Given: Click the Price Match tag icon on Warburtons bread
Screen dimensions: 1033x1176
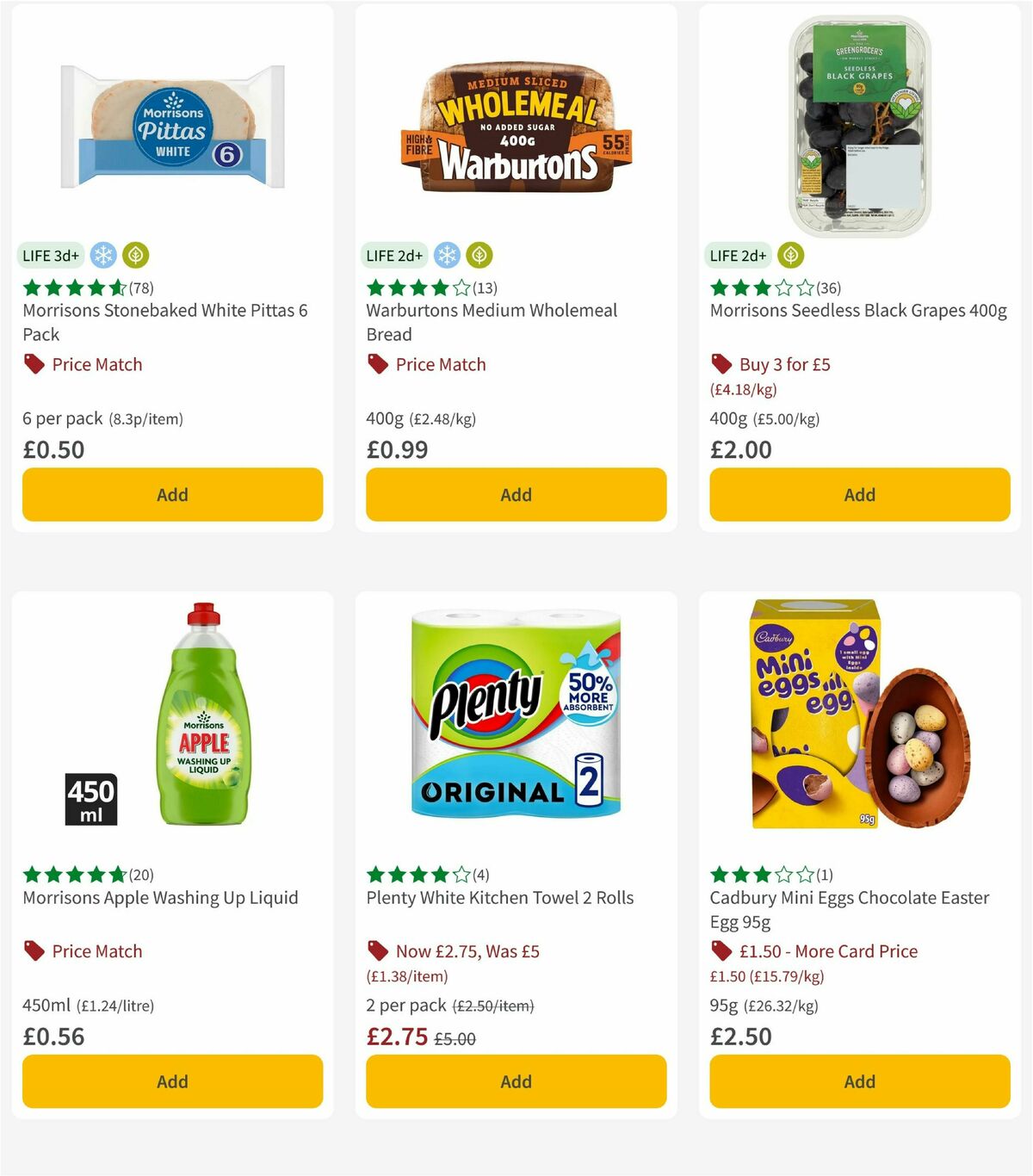Looking at the screenshot, I should [x=376, y=365].
